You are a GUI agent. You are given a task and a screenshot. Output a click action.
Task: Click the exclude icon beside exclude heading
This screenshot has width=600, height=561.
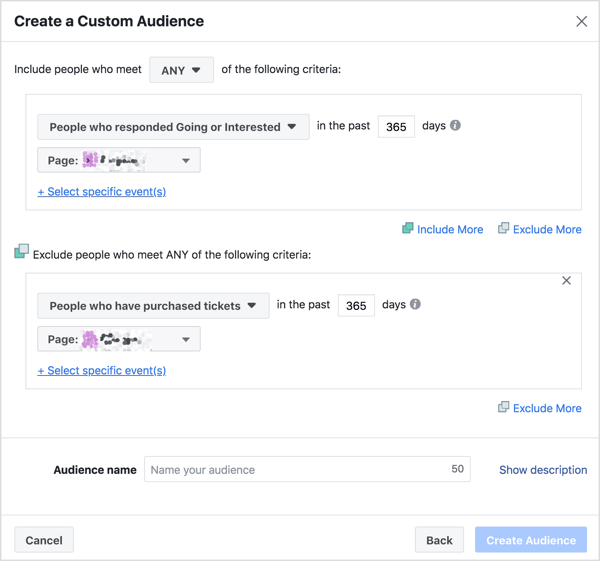[21, 252]
